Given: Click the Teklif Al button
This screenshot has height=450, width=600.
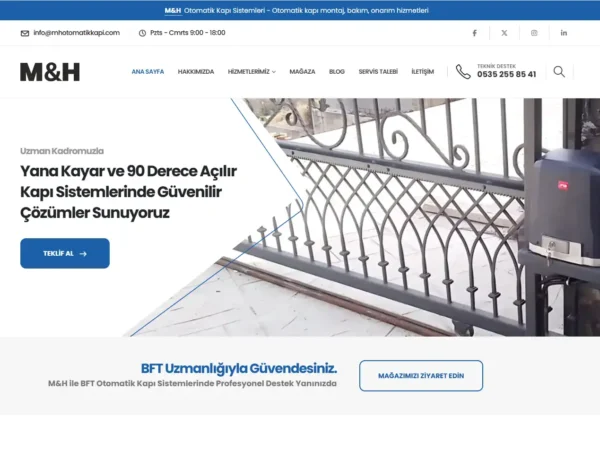Looking at the screenshot, I should pyautogui.click(x=65, y=253).
